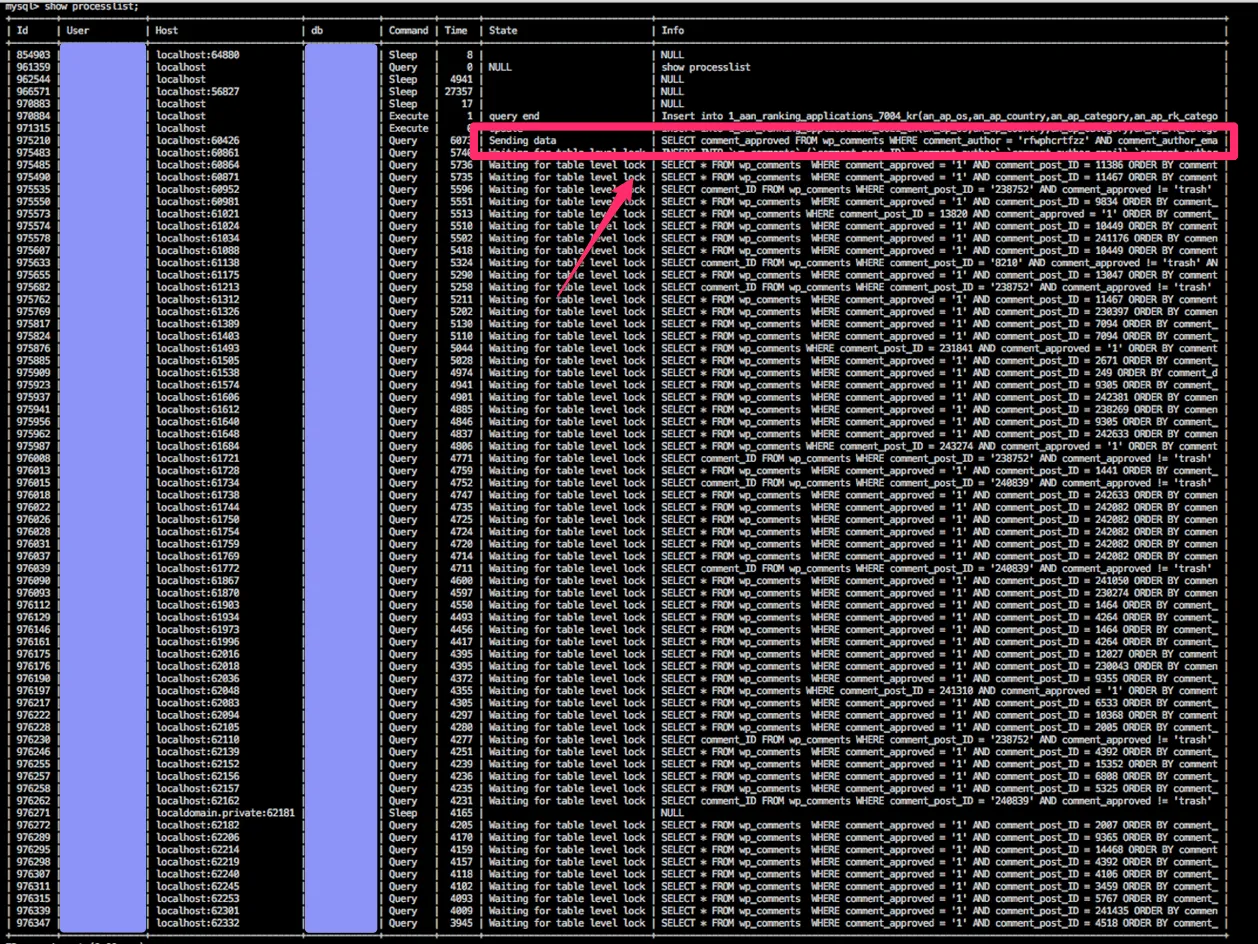Select process ID 976347 in last row

click(x=33, y=923)
